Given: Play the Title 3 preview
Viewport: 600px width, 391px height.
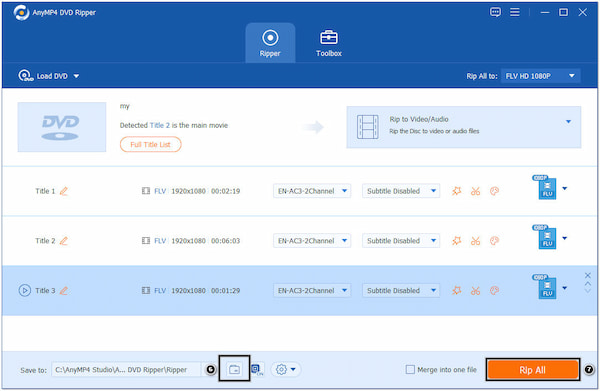Looking at the screenshot, I should [x=24, y=290].
